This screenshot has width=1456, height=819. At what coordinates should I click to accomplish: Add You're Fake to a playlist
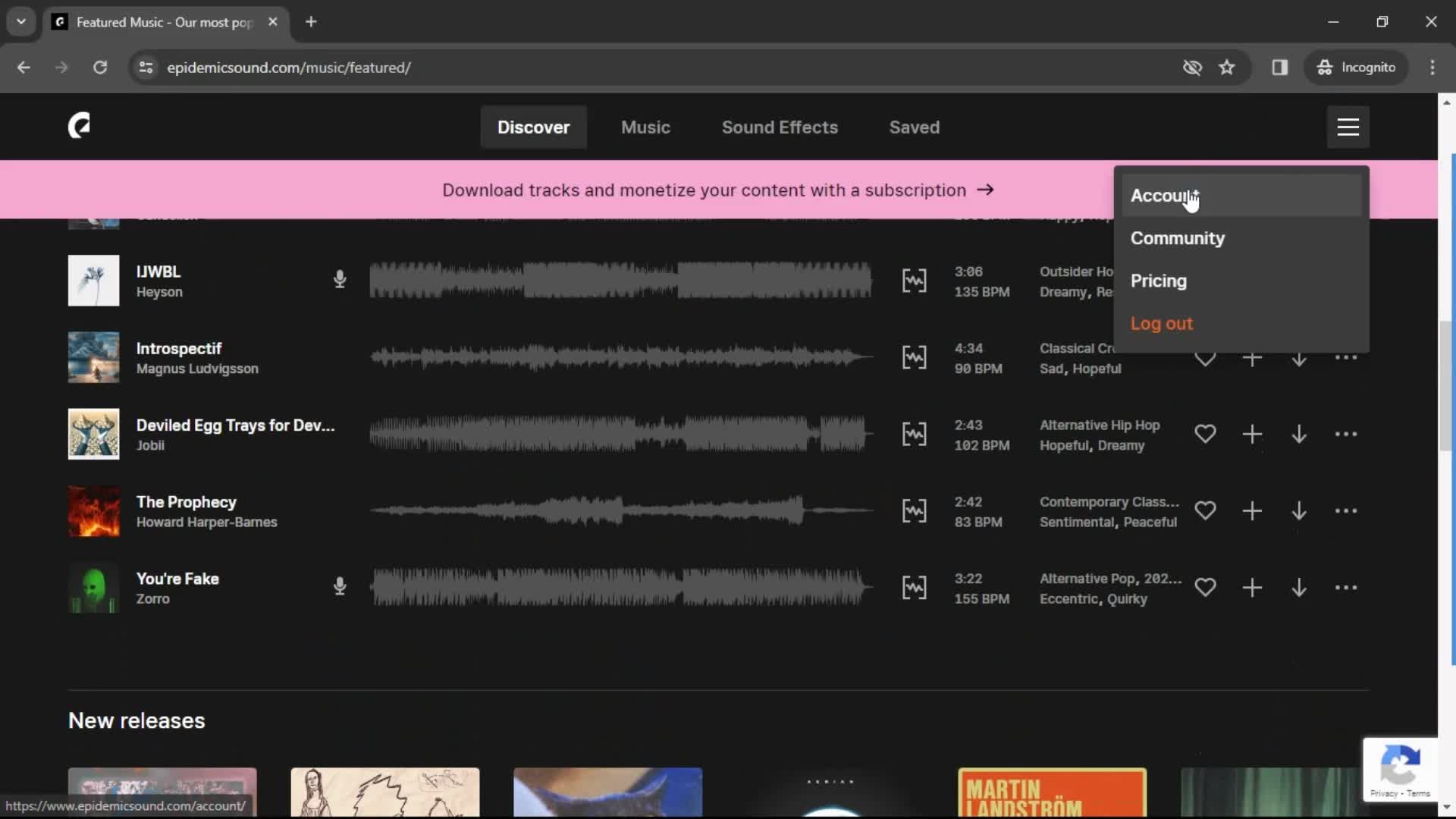tap(1252, 588)
